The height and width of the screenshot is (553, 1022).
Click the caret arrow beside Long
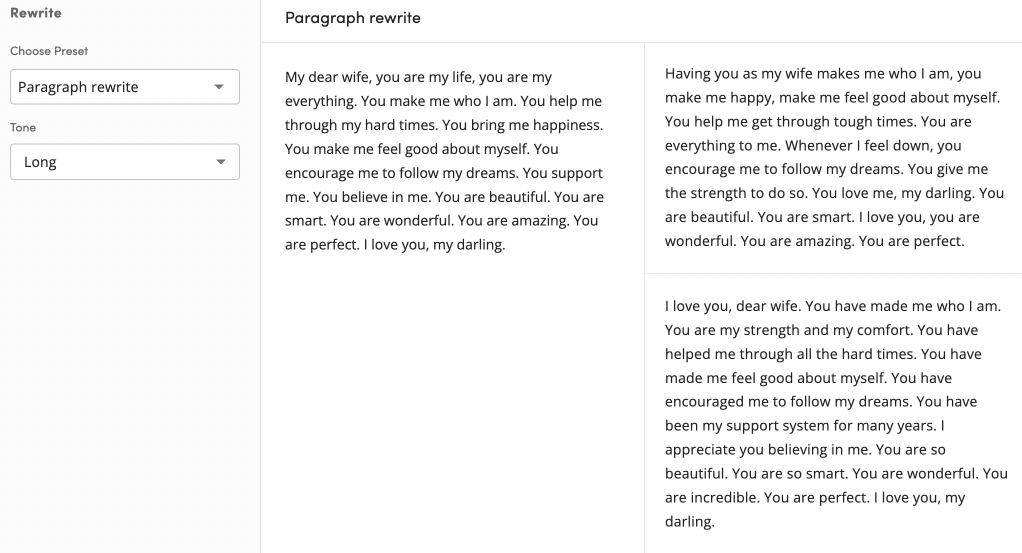tap(220, 162)
